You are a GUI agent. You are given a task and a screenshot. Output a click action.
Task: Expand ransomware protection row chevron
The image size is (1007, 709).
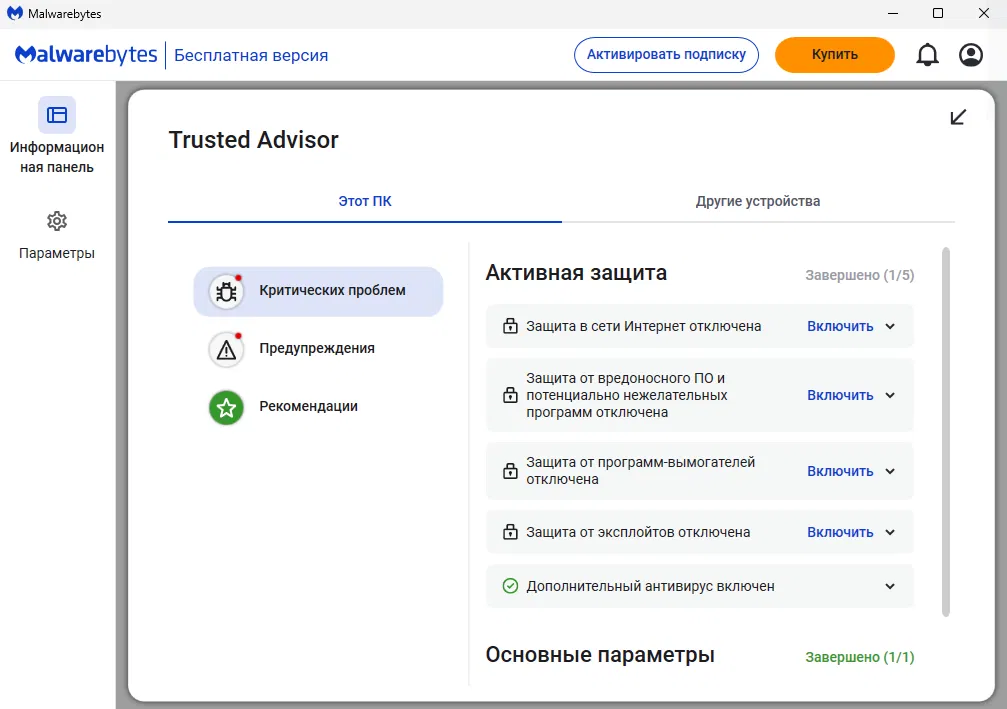click(890, 471)
